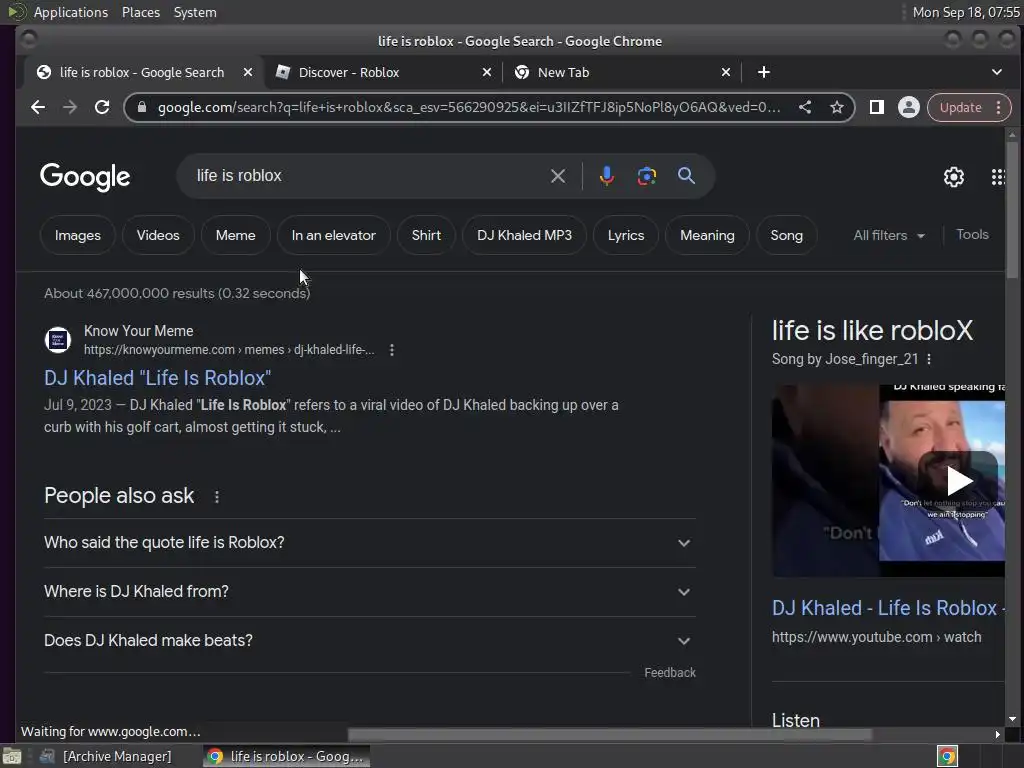The height and width of the screenshot is (768, 1024).
Task: Clear the search box with X
Action: (x=558, y=176)
